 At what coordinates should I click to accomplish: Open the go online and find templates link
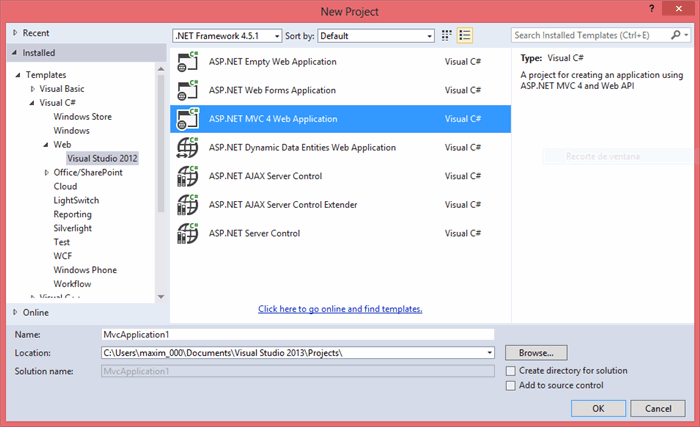340,309
